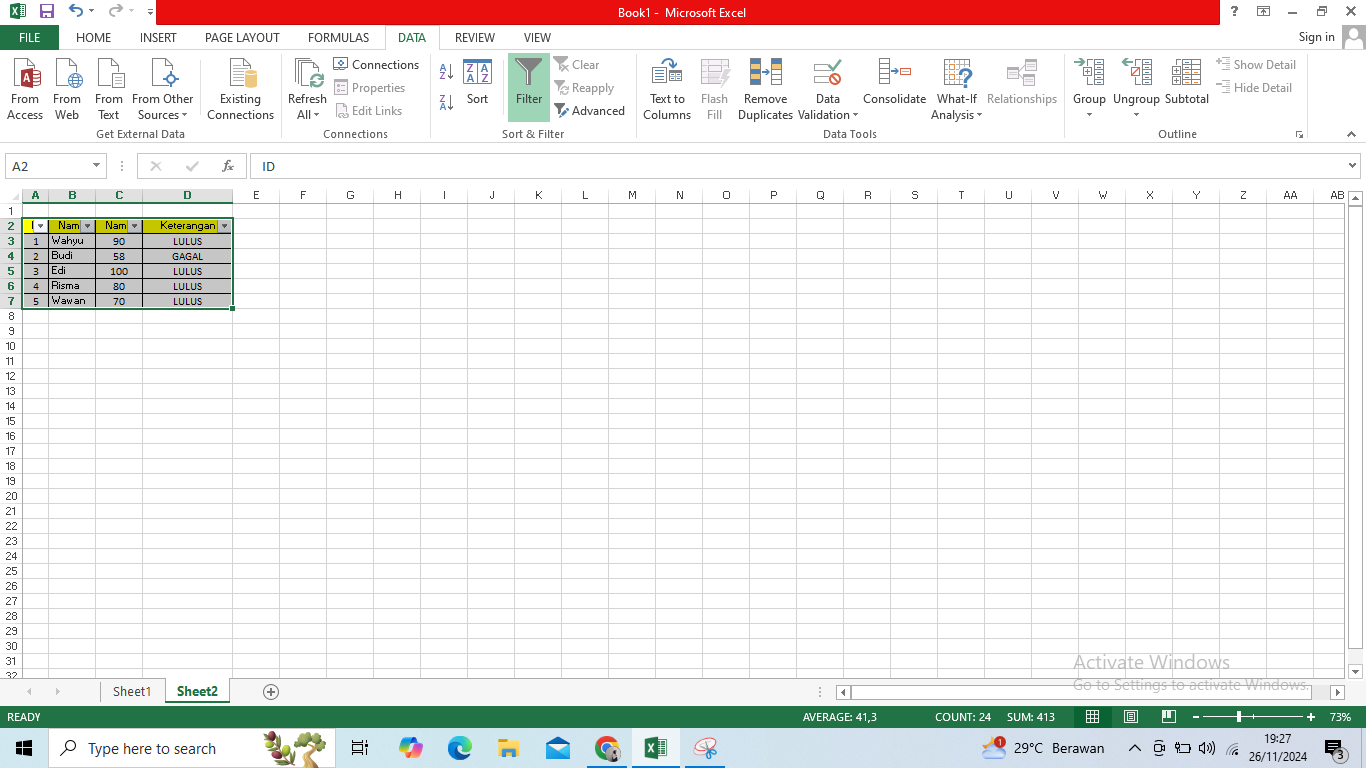1366x768 pixels.
Task: Click the Subtotal icon
Action: (1187, 83)
